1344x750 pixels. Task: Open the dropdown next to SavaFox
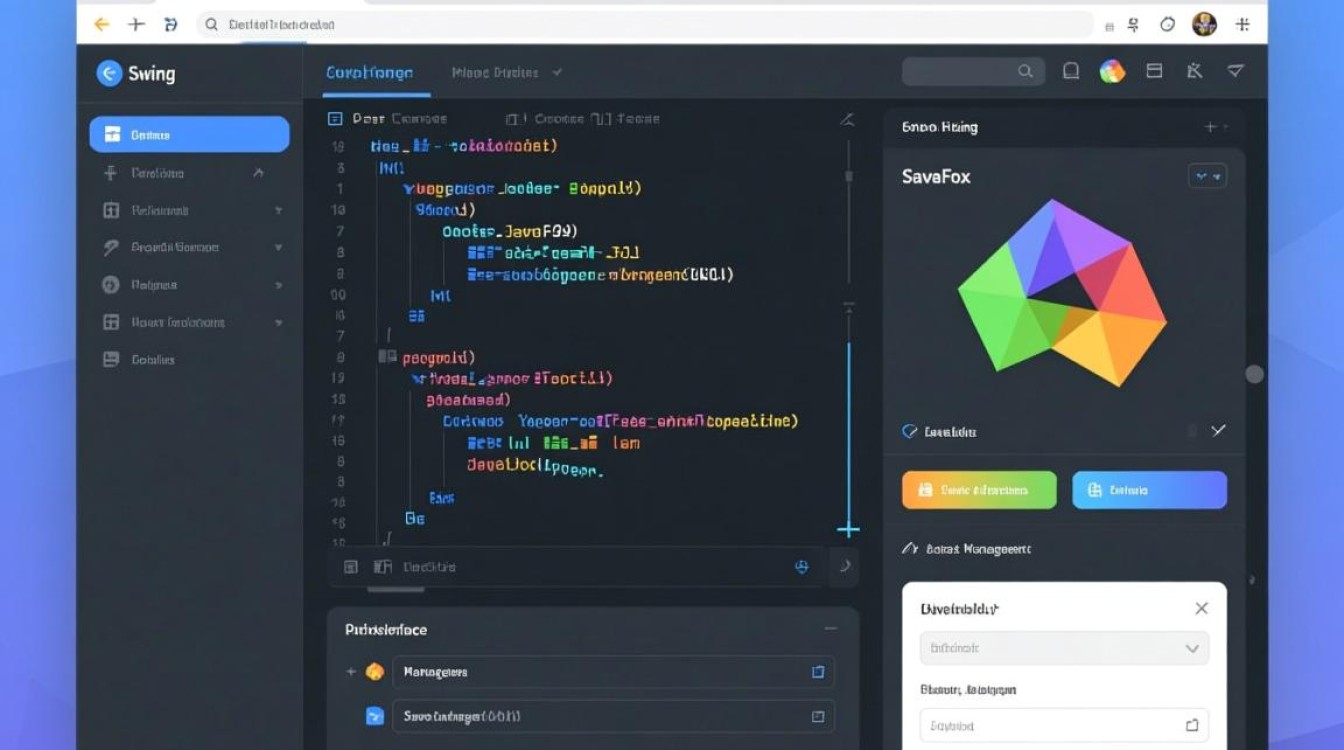tap(1207, 176)
